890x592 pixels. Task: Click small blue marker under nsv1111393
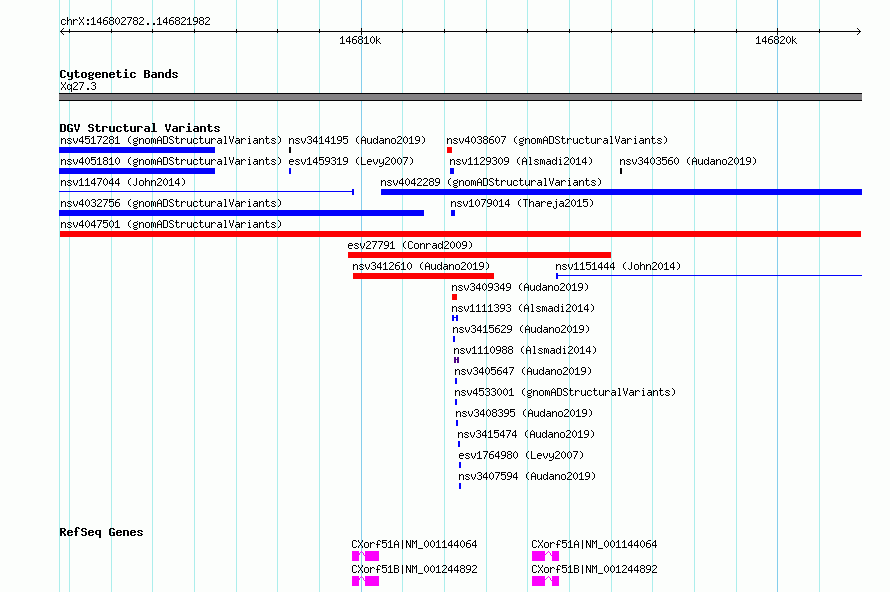pos(455,318)
